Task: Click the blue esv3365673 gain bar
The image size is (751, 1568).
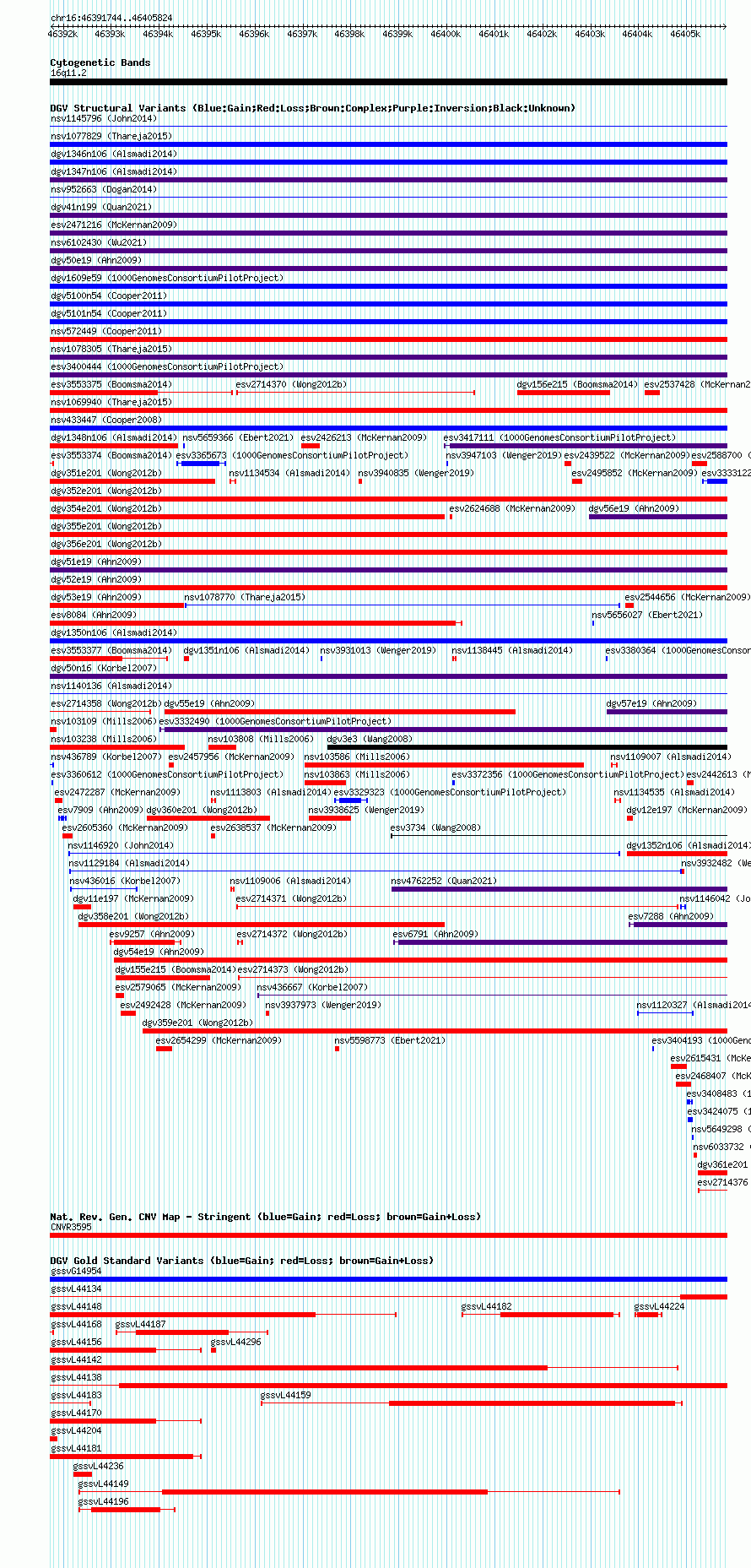Action: [x=201, y=464]
